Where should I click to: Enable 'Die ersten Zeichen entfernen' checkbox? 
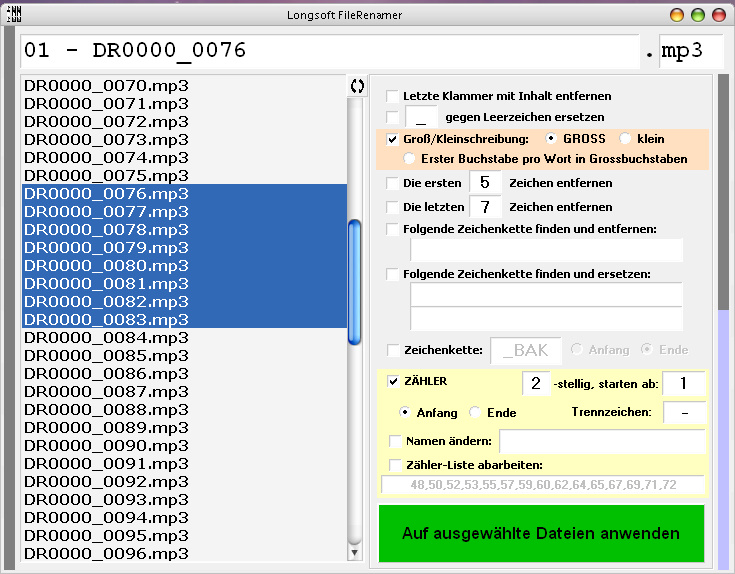pos(393,183)
